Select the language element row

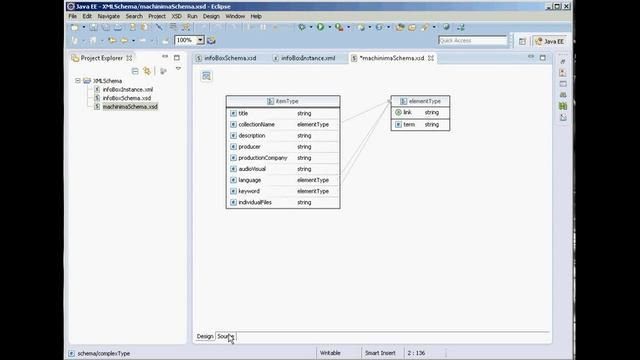coord(283,180)
